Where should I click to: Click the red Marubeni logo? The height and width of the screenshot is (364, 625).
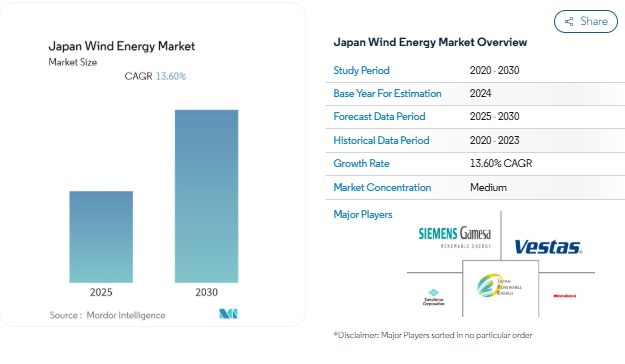tap(565, 296)
